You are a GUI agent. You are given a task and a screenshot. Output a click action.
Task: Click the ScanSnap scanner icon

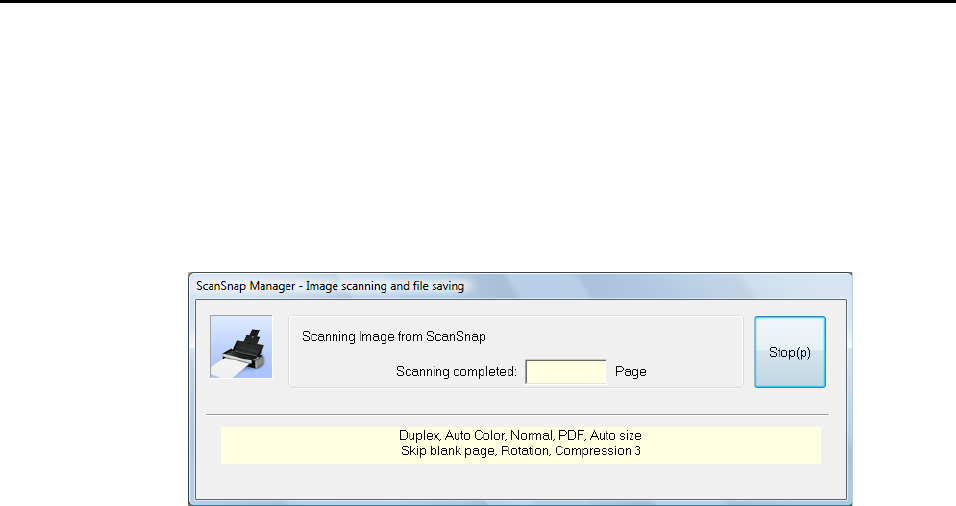point(241,347)
